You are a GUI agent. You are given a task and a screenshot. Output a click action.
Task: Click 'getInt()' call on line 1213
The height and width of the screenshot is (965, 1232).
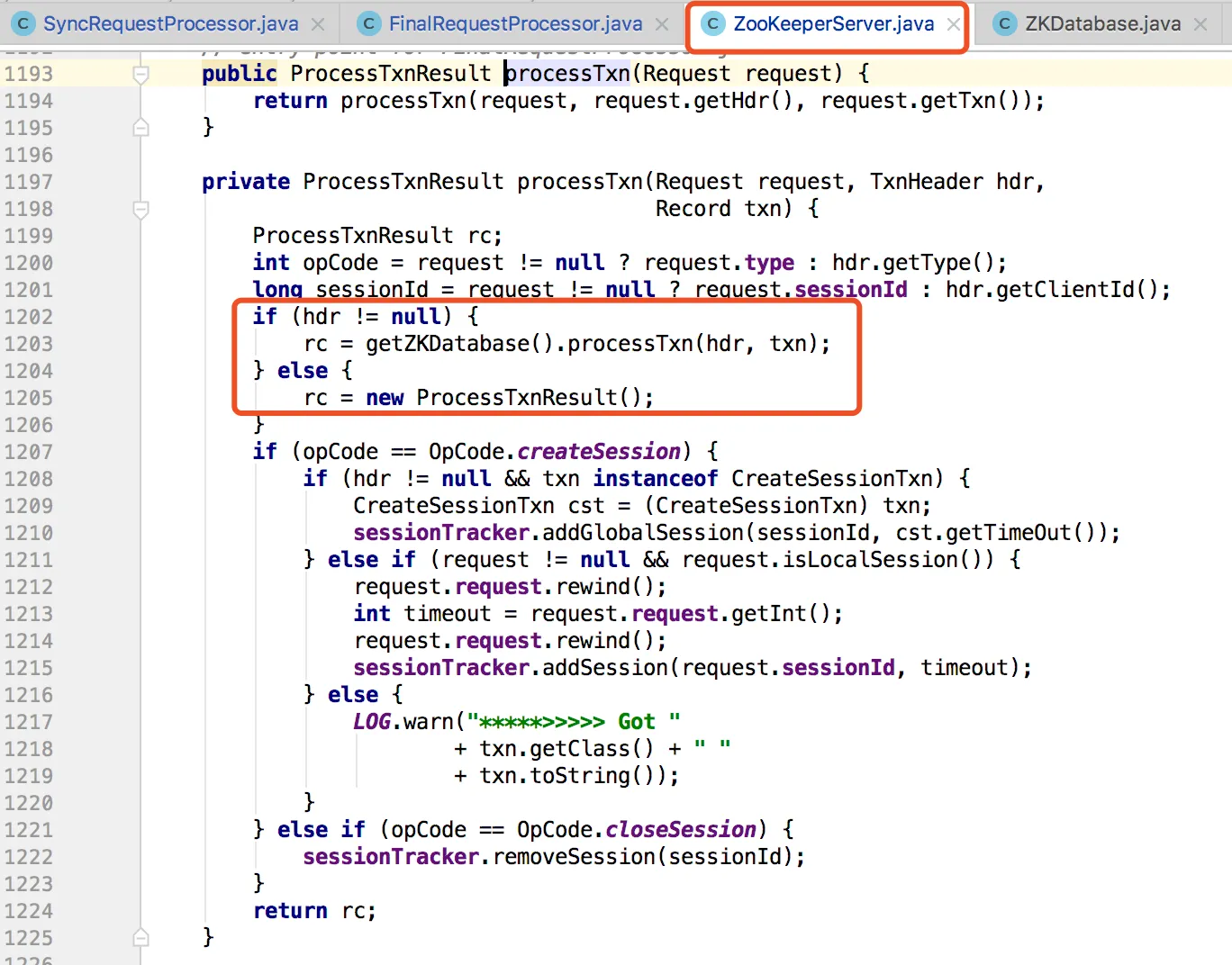[x=781, y=614]
